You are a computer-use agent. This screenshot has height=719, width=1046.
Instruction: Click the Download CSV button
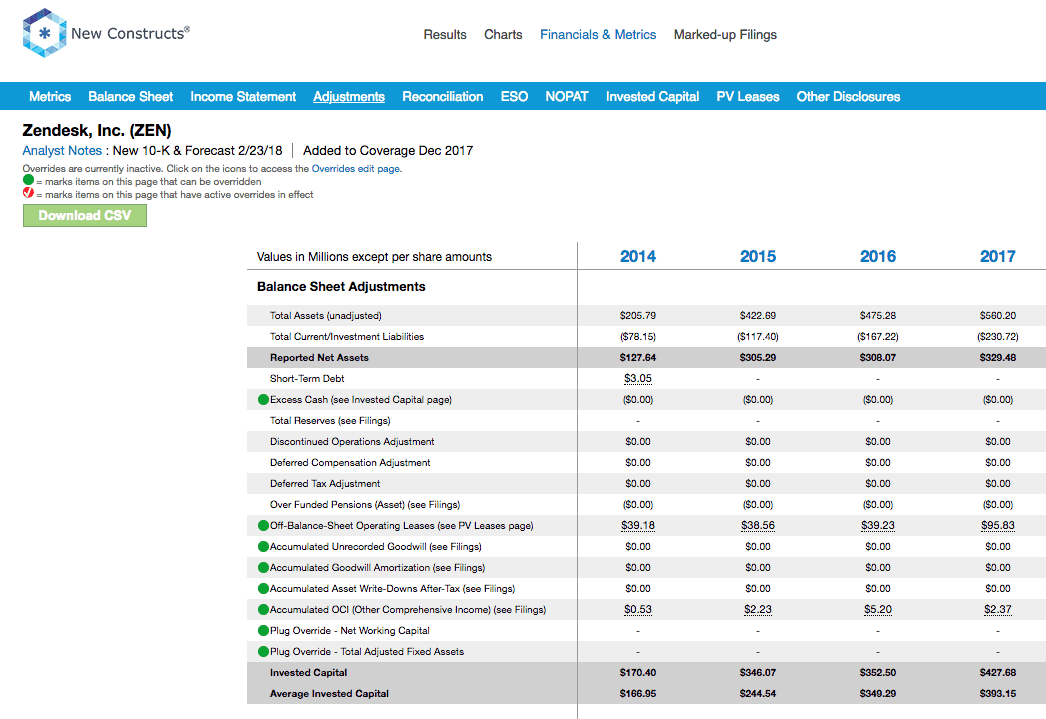click(x=85, y=215)
